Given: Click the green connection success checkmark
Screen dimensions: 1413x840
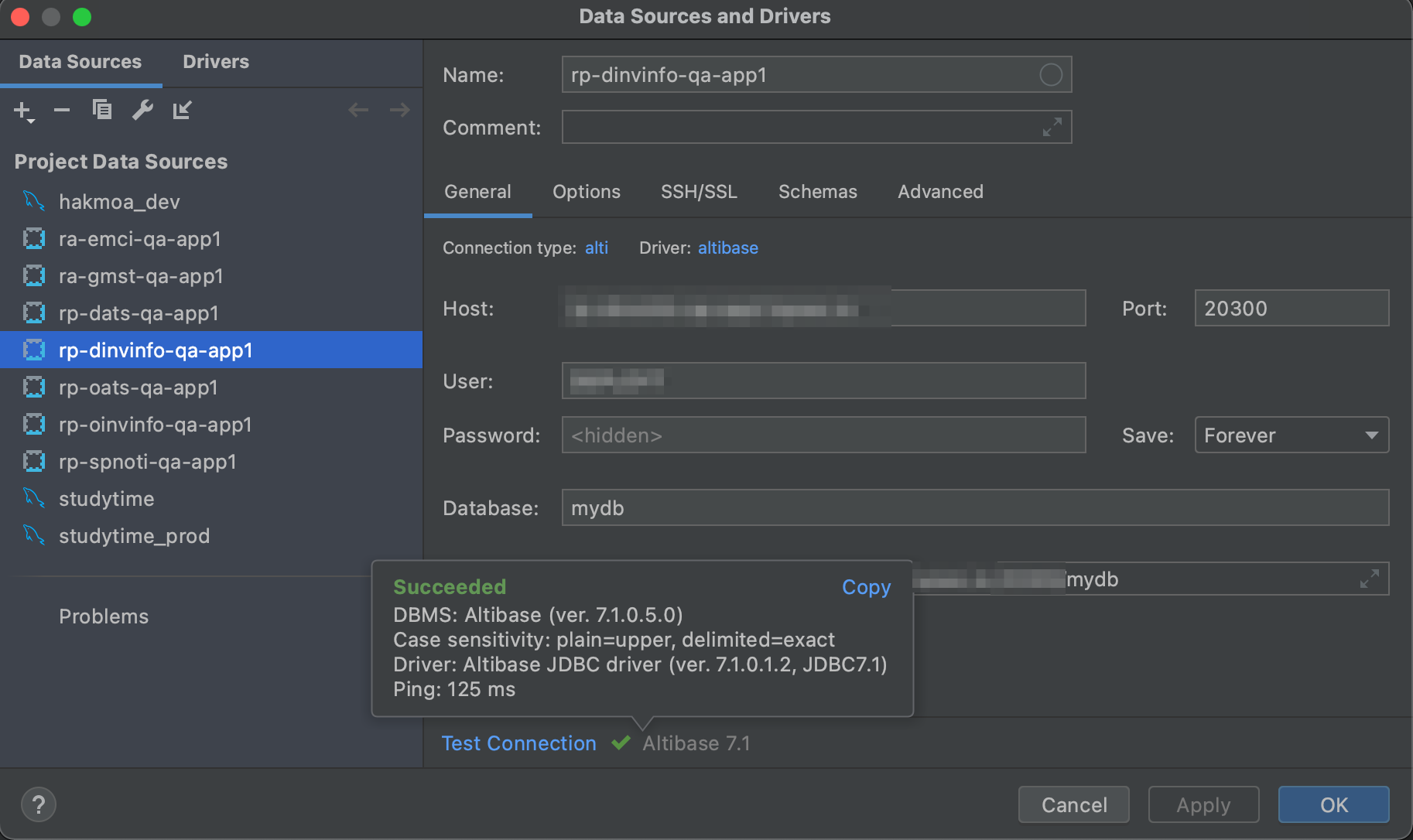Looking at the screenshot, I should pyautogui.click(x=621, y=743).
